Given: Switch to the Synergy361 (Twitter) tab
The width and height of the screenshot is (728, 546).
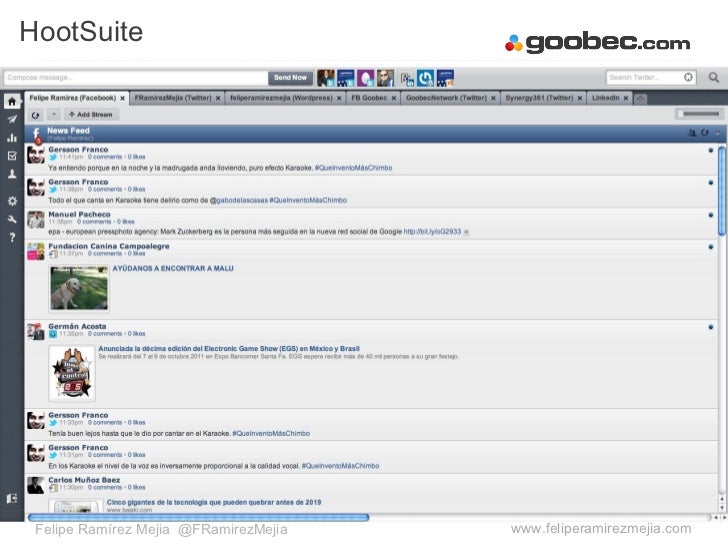Looking at the screenshot, I should coord(539,98).
